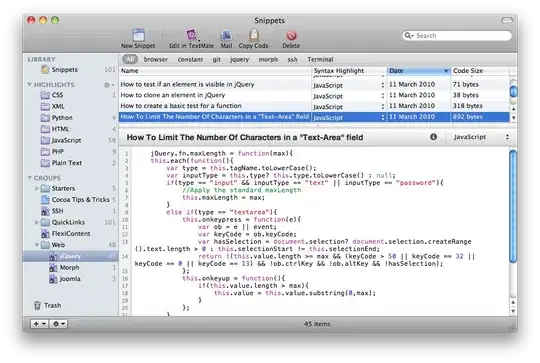
Task: Click the plus add button at bottom-left
Action: click(39, 324)
